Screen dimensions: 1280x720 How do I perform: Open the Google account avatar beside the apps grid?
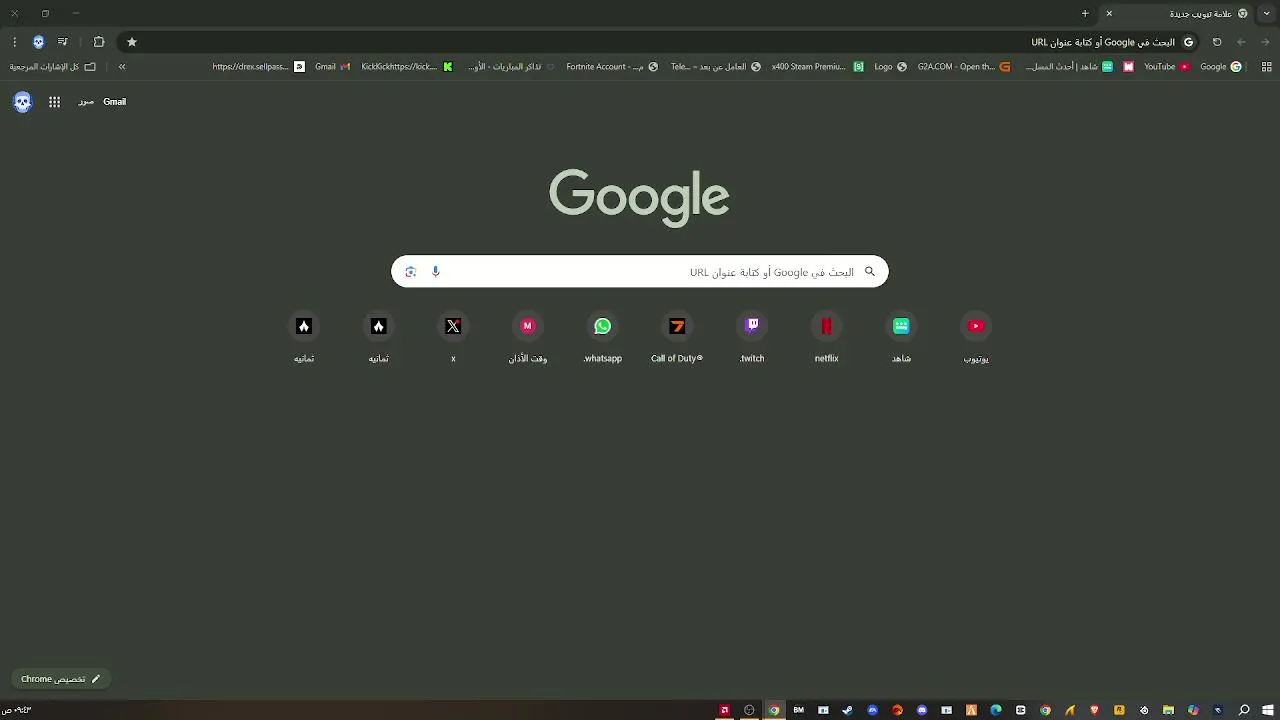point(22,102)
